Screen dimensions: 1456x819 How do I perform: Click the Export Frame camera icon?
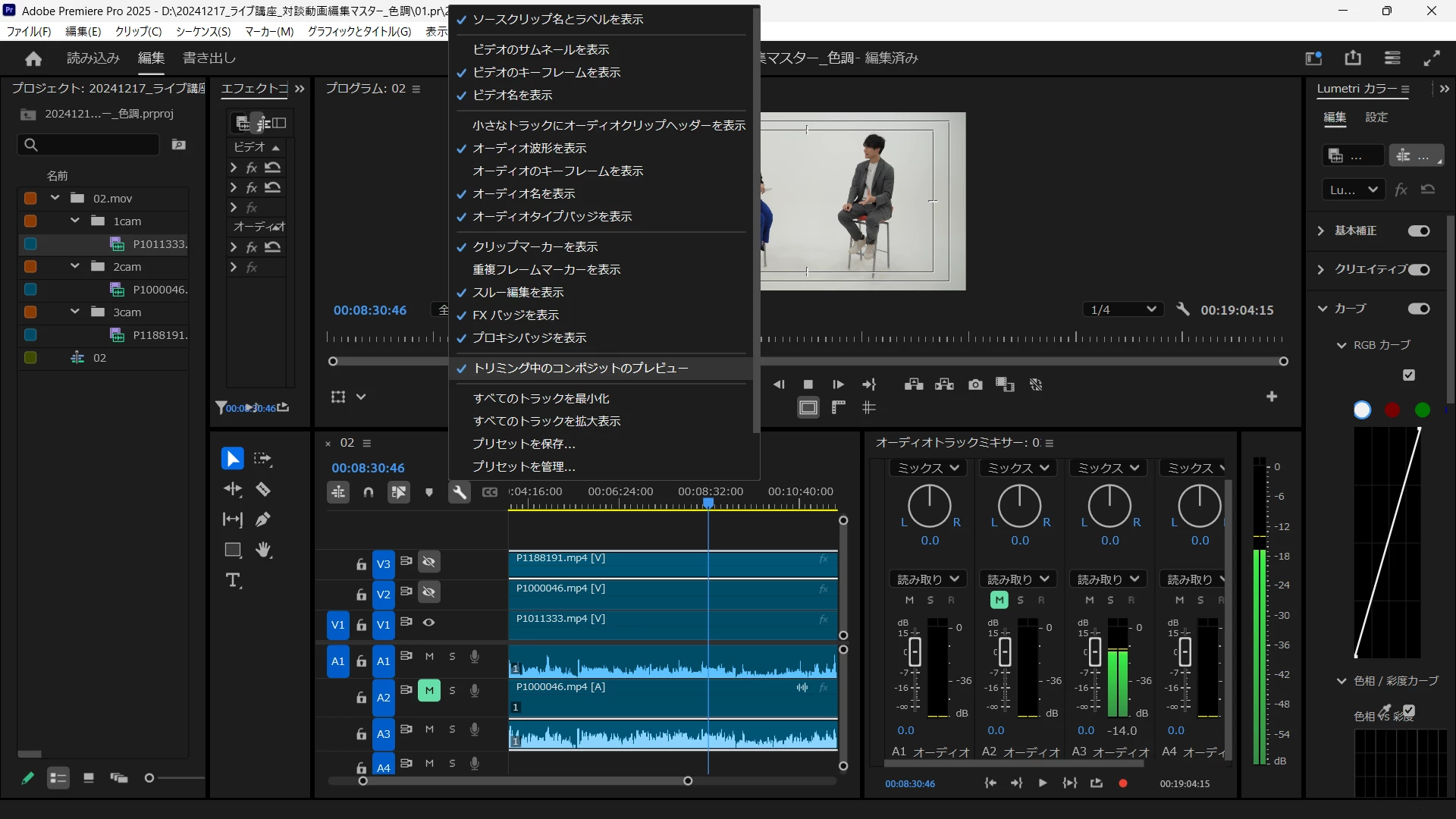975,385
